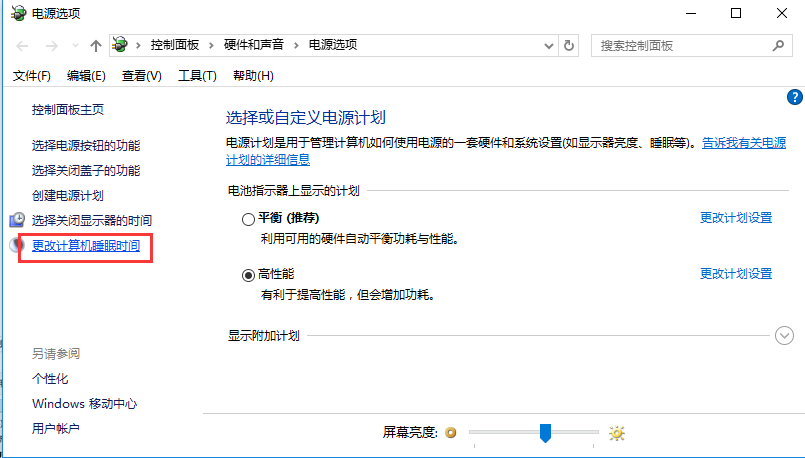Click the search magnifier icon

coord(777,45)
